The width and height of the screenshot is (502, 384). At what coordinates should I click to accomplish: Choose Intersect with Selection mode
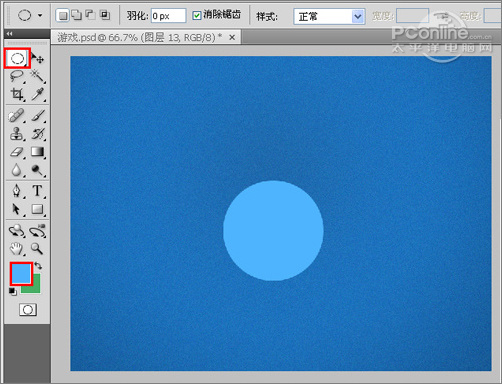click(105, 15)
